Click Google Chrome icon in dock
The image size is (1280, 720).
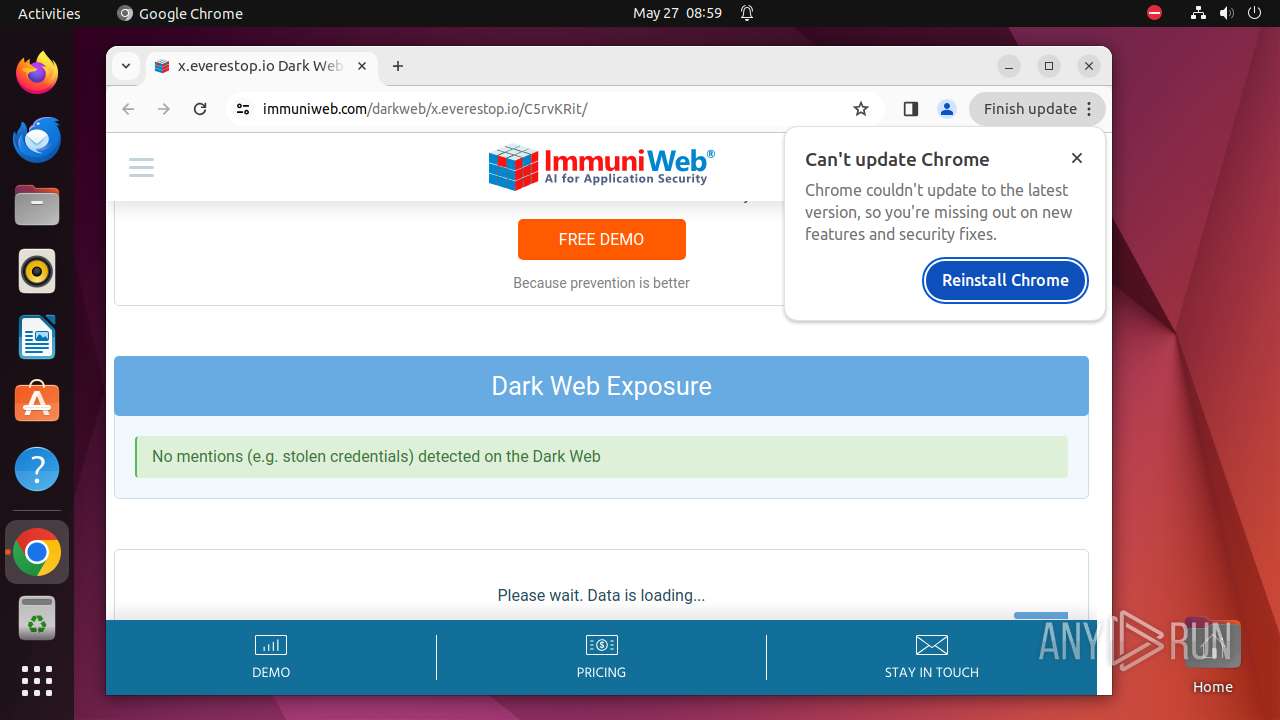pos(37,552)
